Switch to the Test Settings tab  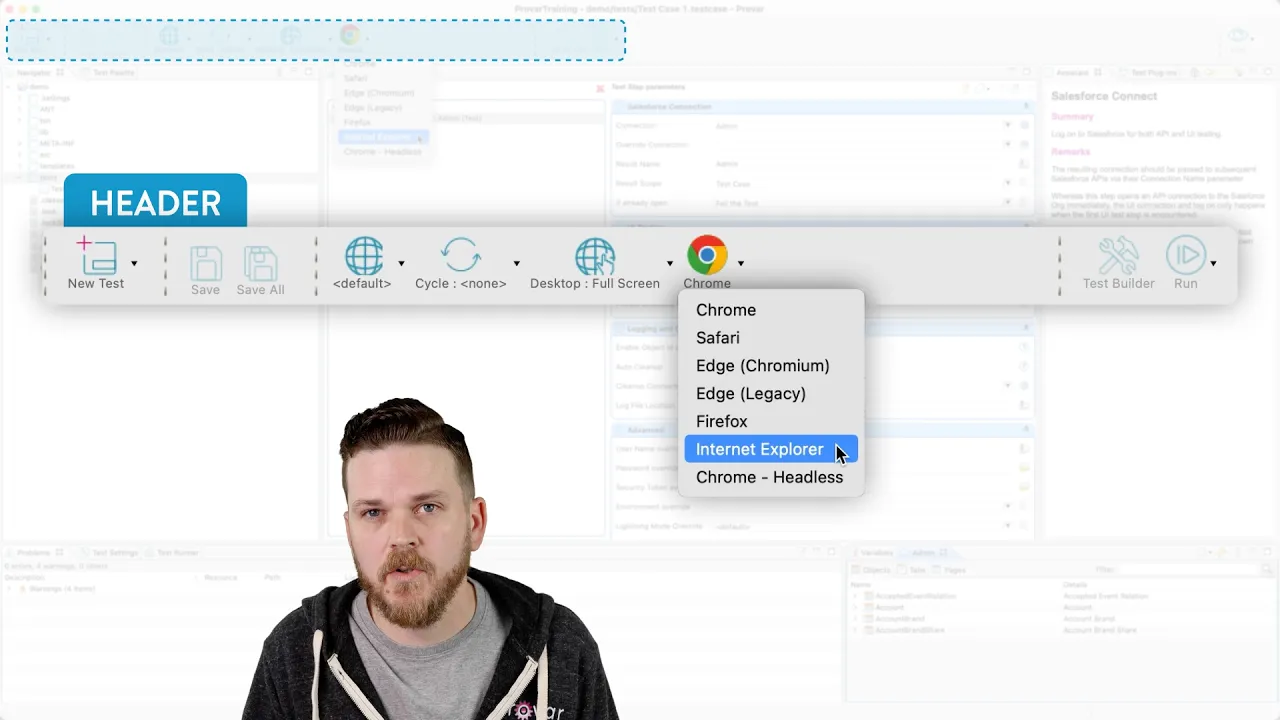(x=109, y=553)
